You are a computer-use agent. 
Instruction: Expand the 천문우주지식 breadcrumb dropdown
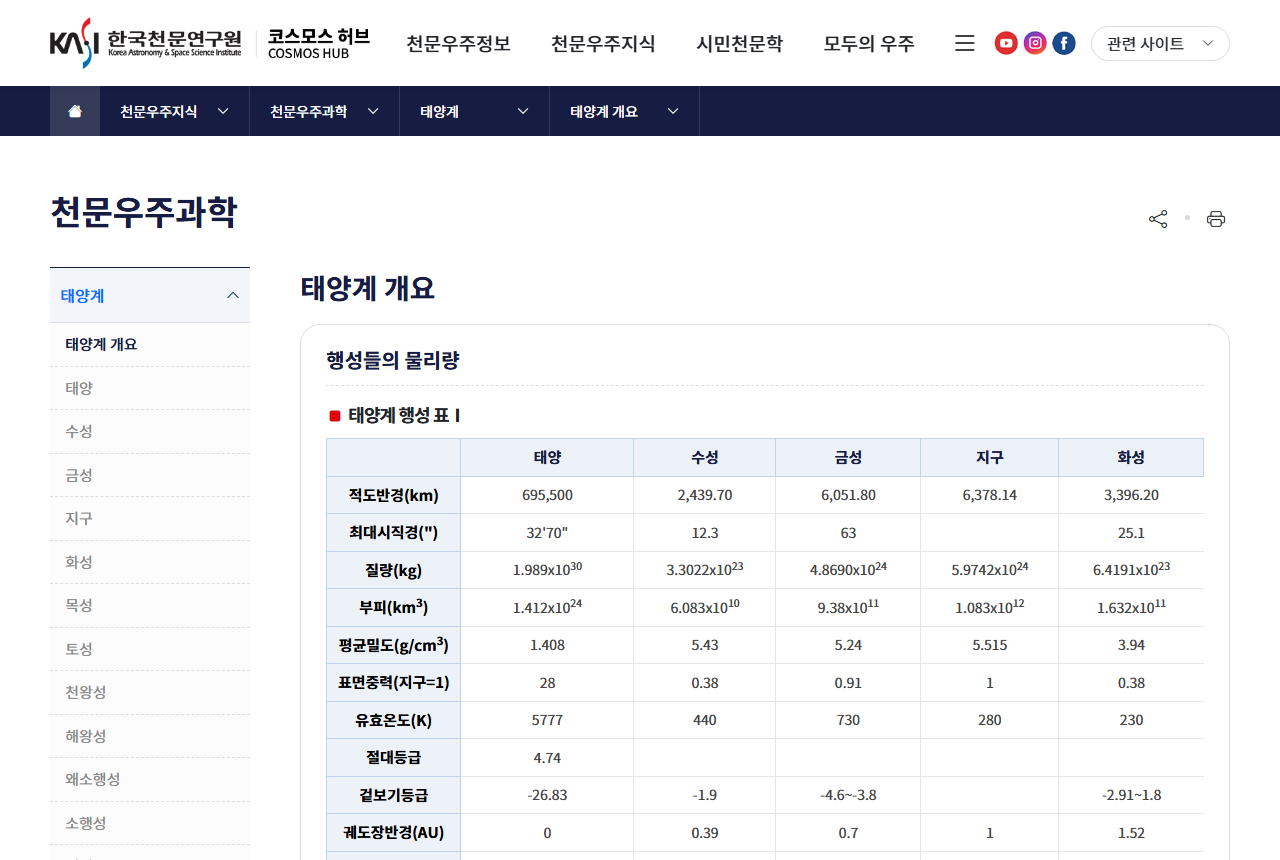pos(175,111)
